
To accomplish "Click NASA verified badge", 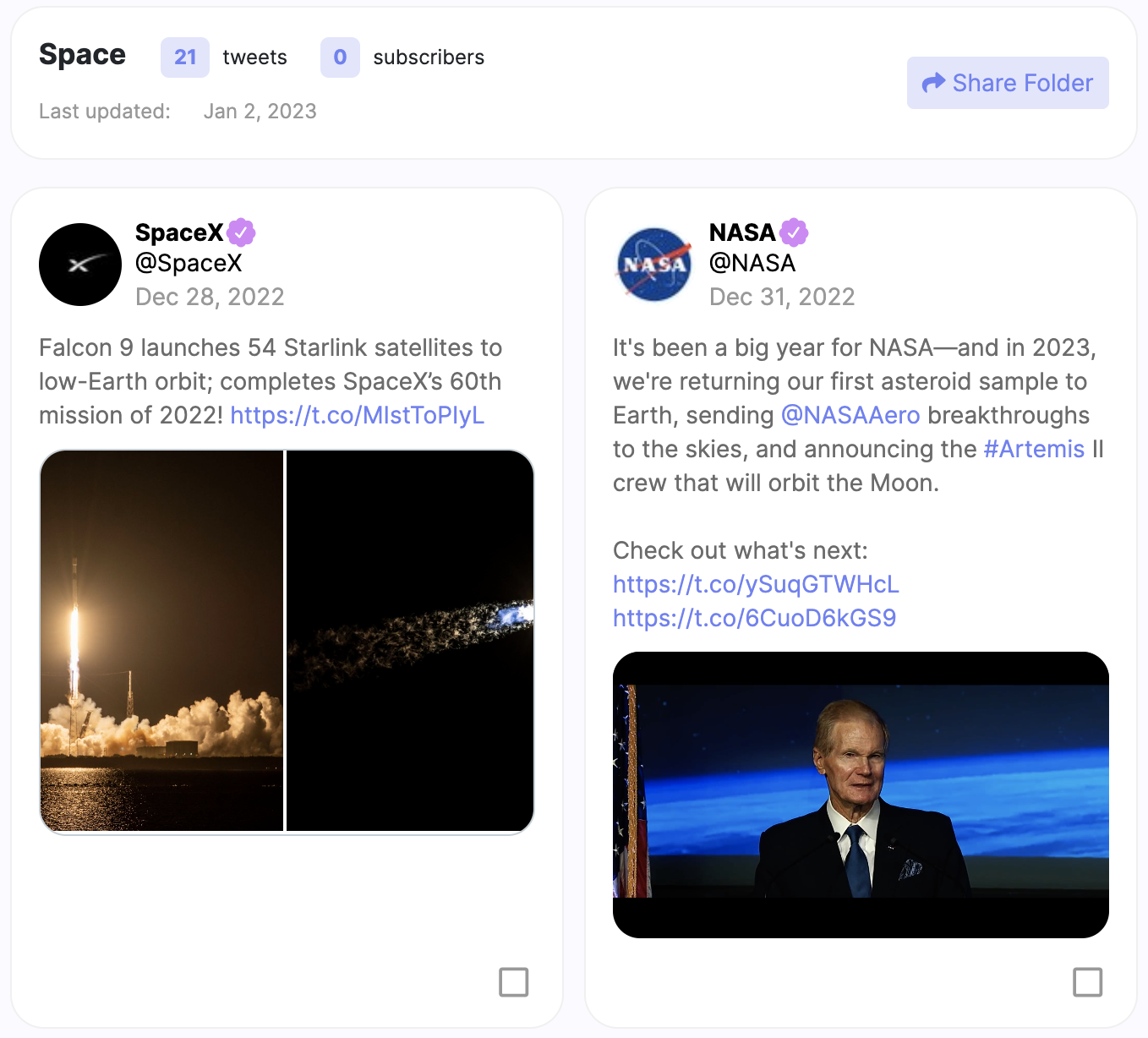I will (x=794, y=232).
